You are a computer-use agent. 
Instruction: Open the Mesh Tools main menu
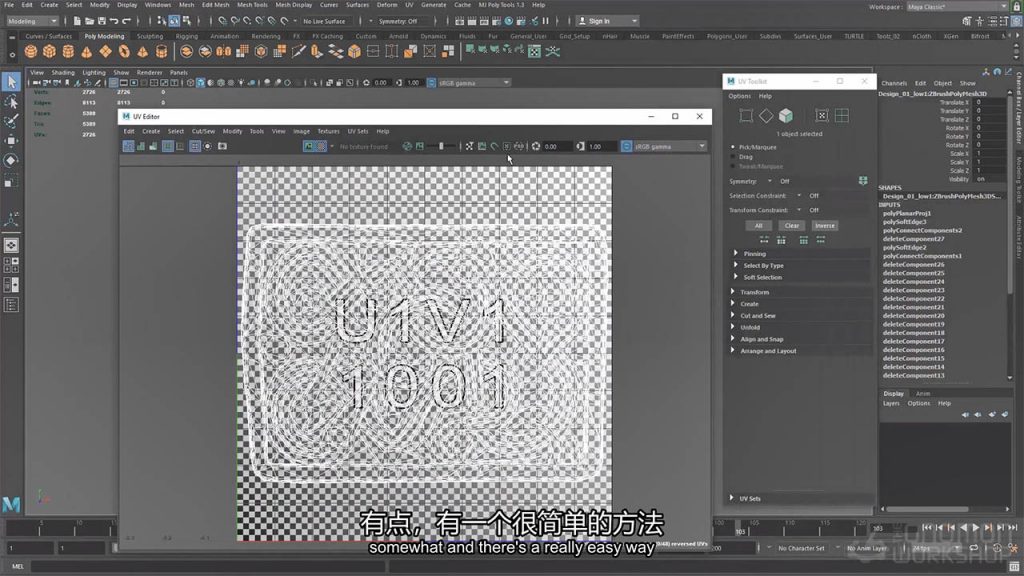point(252,5)
